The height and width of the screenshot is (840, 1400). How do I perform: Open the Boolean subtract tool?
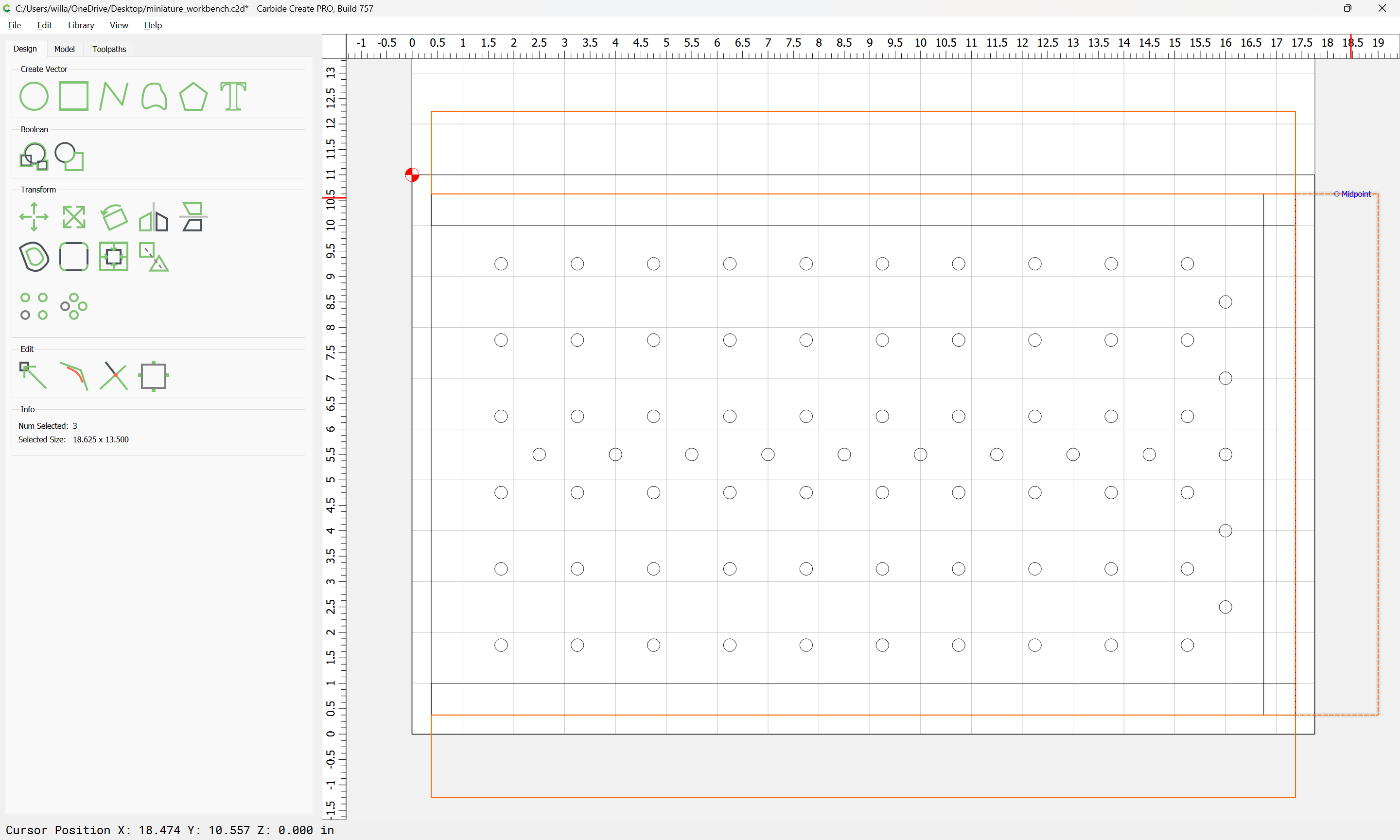(70, 156)
